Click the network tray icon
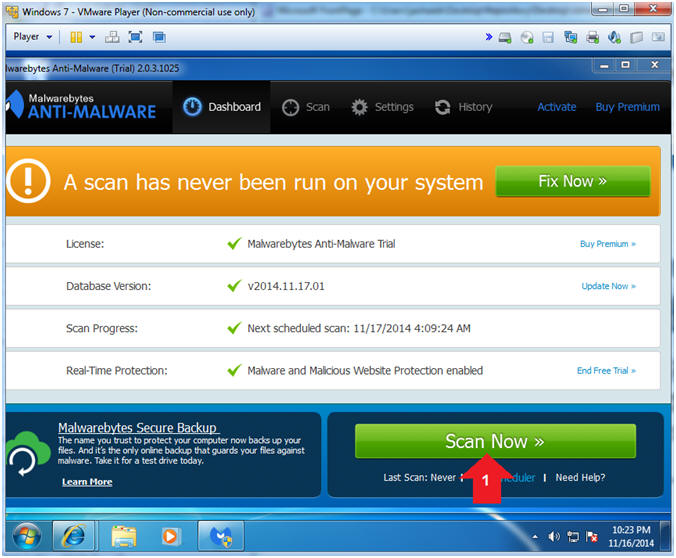Image resolution: width=676 pixels, height=558 pixels. pyautogui.click(x=573, y=536)
